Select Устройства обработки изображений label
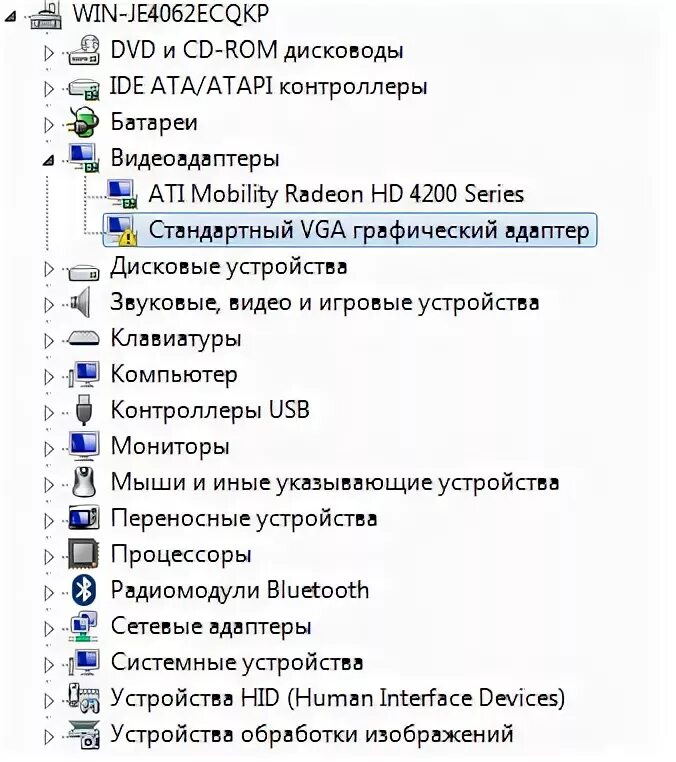Image resolution: width=676 pixels, height=762 pixels. [x=312, y=734]
